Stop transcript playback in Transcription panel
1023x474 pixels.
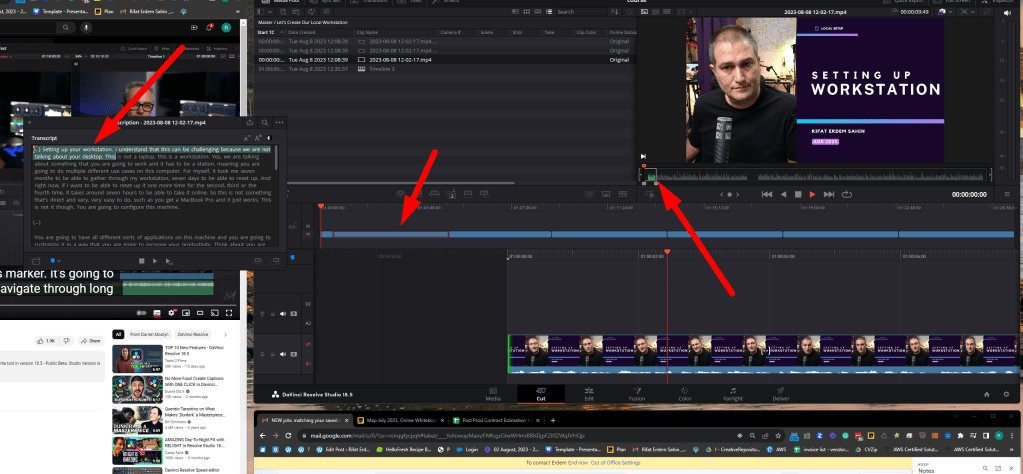click(141, 261)
